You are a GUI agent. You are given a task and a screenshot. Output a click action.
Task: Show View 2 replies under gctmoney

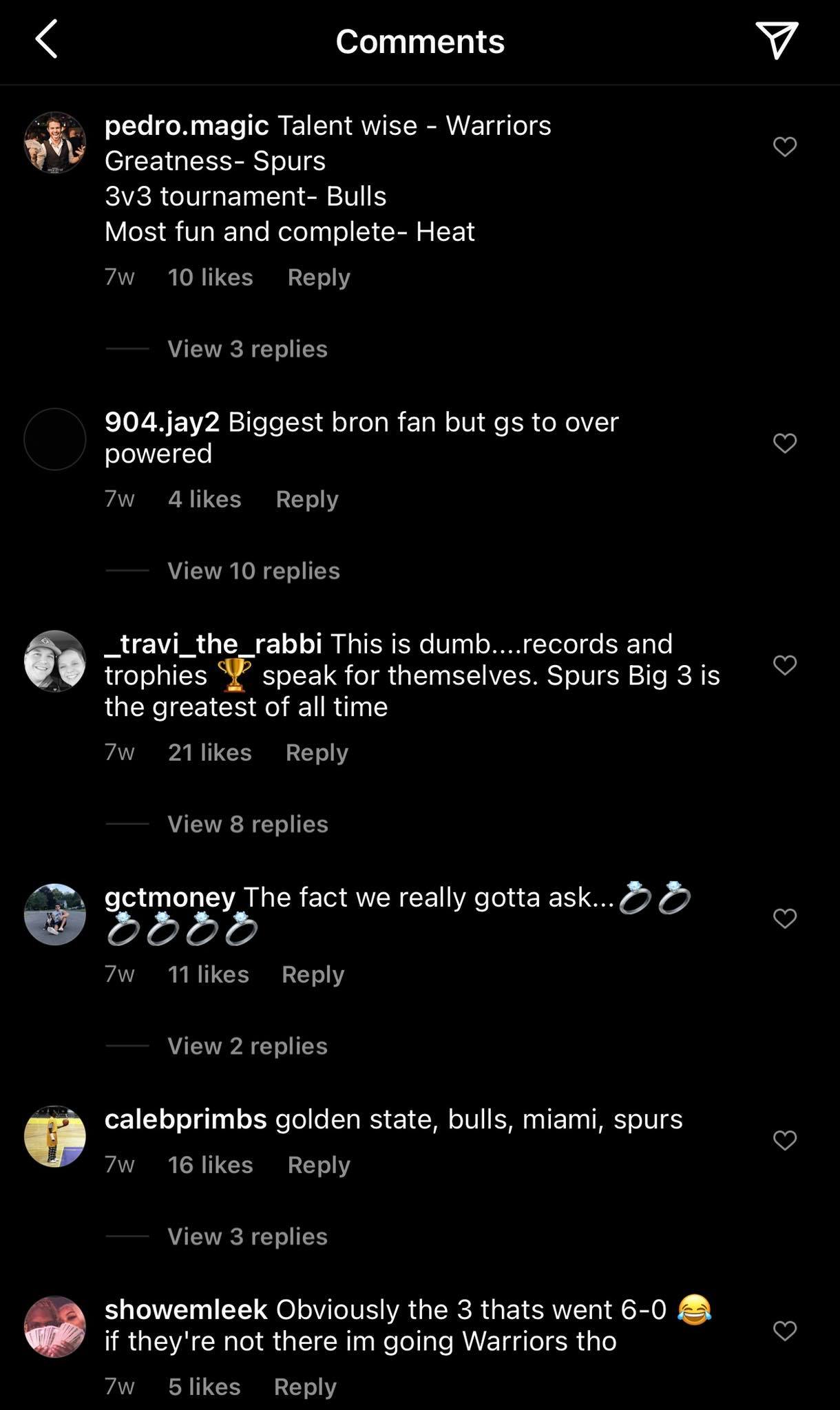tap(247, 1046)
